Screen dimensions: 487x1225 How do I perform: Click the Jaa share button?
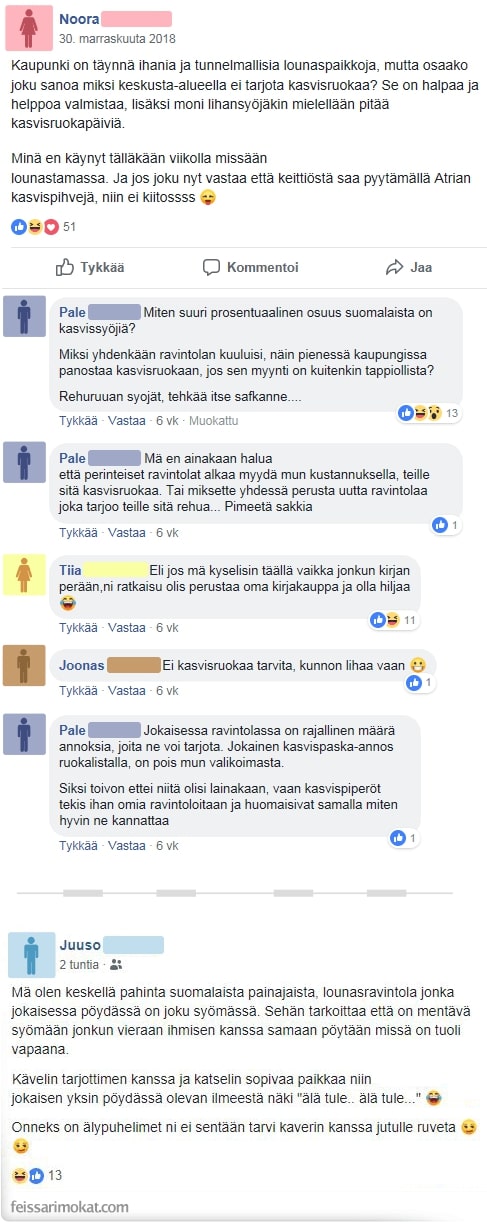click(x=408, y=267)
